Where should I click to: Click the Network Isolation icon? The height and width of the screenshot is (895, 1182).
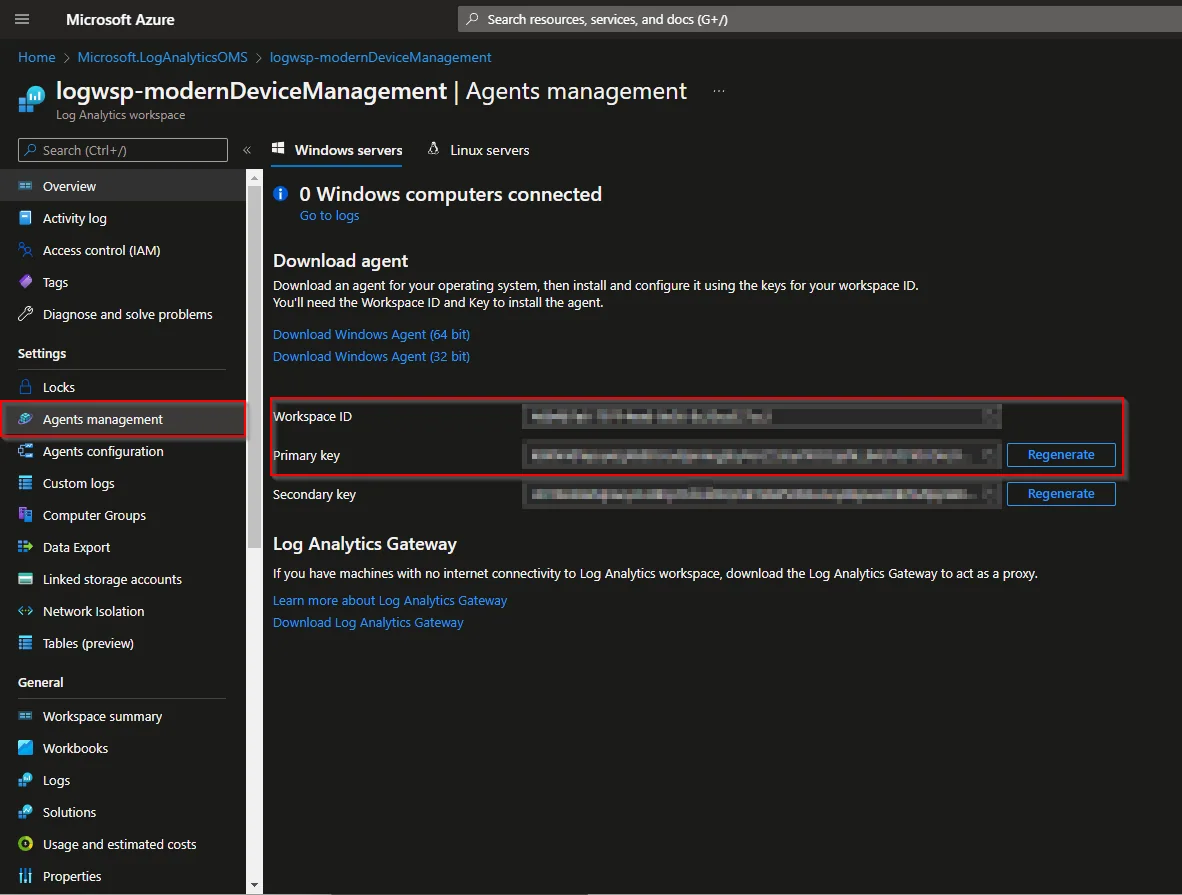click(x=26, y=611)
